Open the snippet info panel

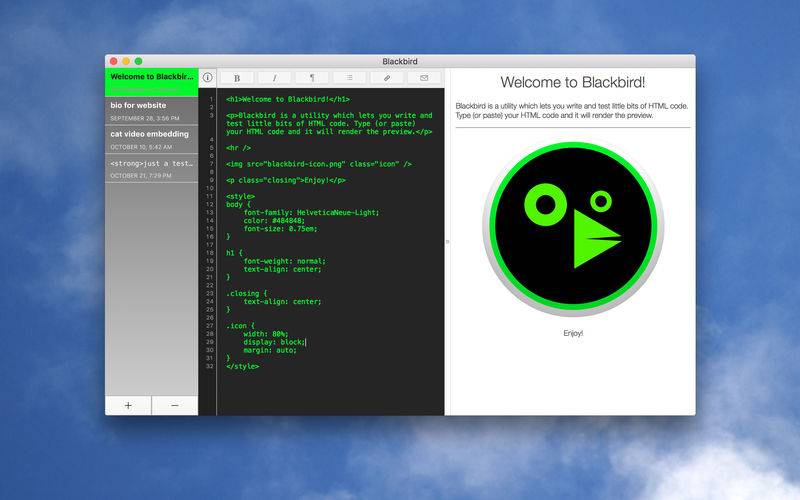tap(208, 78)
